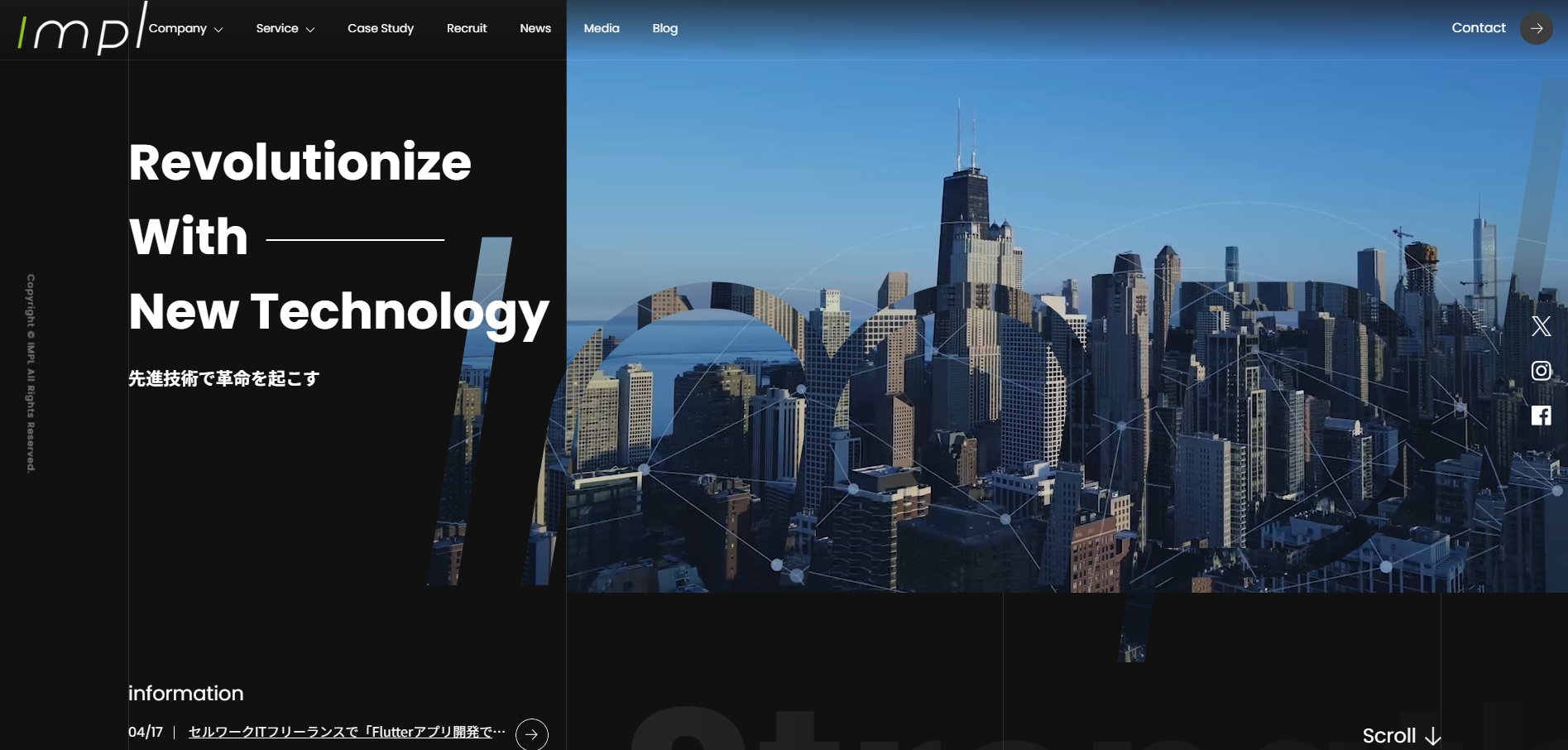Open the Facebook social icon
Image resolution: width=1568 pixels, height=750 pixels.
point(1541,416)
